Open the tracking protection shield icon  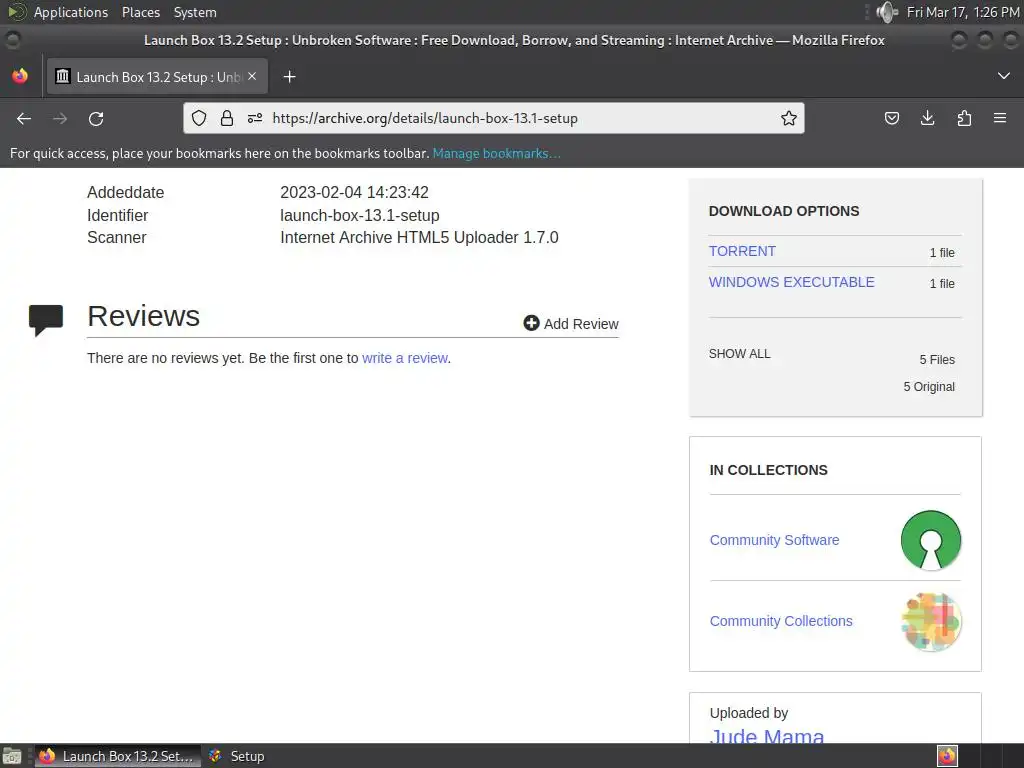click(199, 118)
